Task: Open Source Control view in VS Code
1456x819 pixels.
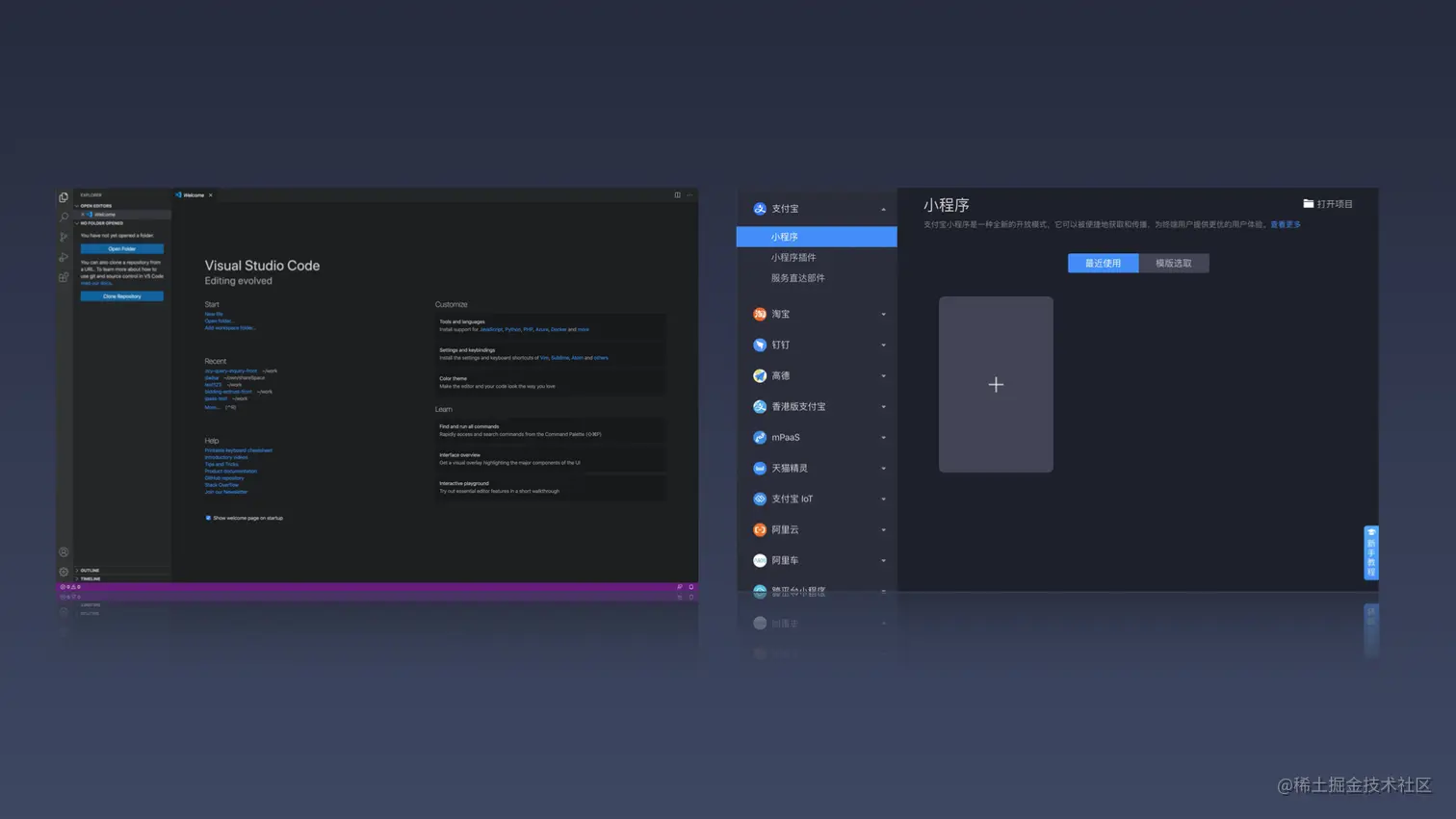Action: click(64, 237)
